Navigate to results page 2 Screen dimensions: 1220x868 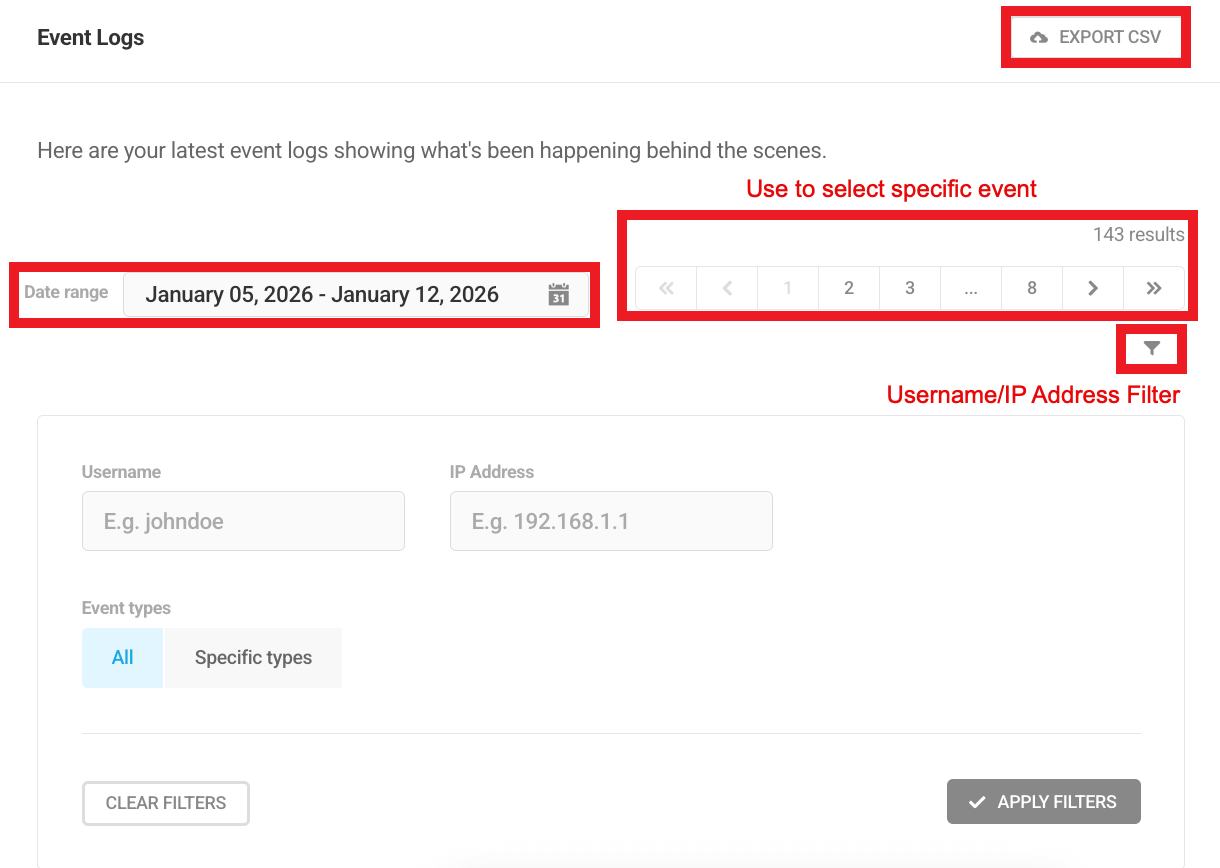[x=848, y=288]
